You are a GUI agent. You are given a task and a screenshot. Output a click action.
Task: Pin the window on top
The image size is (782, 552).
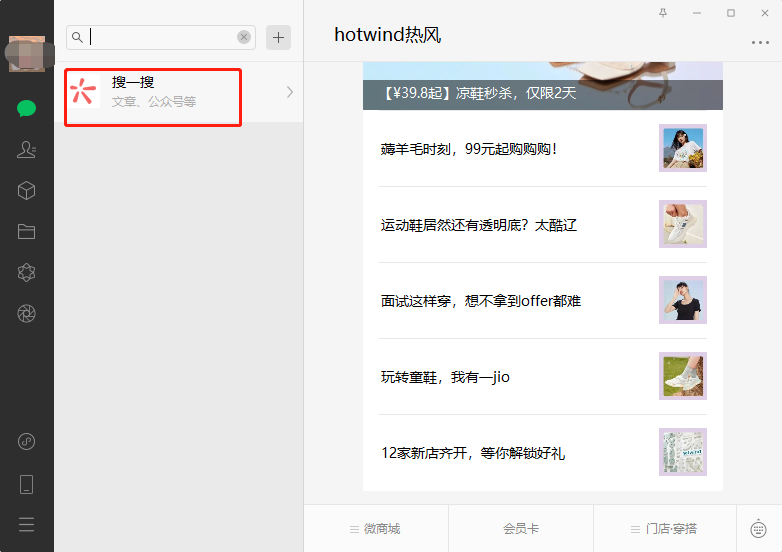[663, 13]
